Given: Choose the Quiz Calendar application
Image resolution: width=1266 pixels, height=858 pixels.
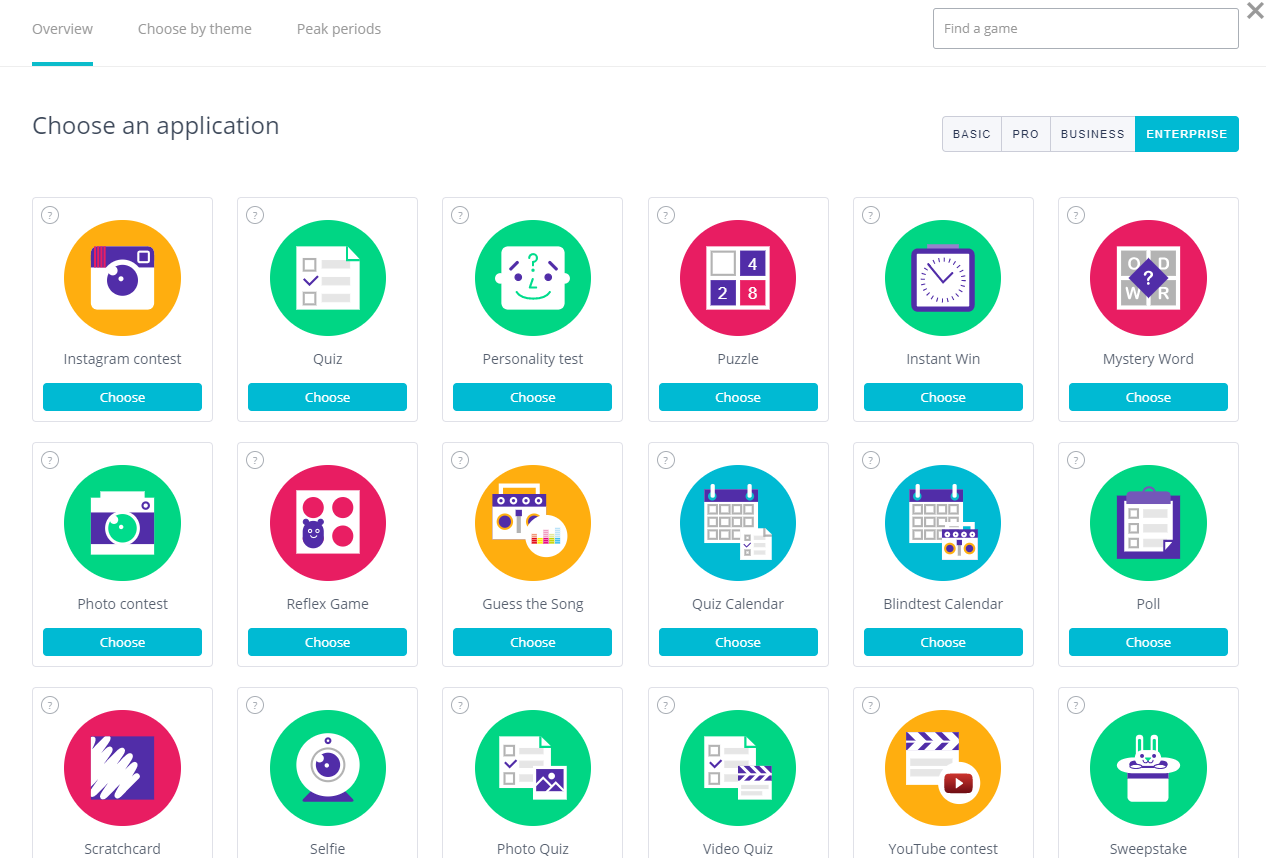Looking at the screenshot, I should point(738,642).
